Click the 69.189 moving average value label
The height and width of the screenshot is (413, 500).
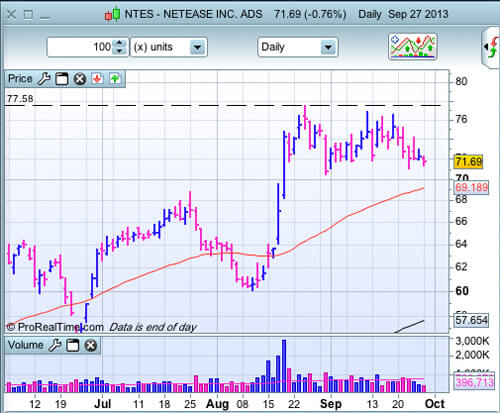pyautogui.click(x=471, y=187)
